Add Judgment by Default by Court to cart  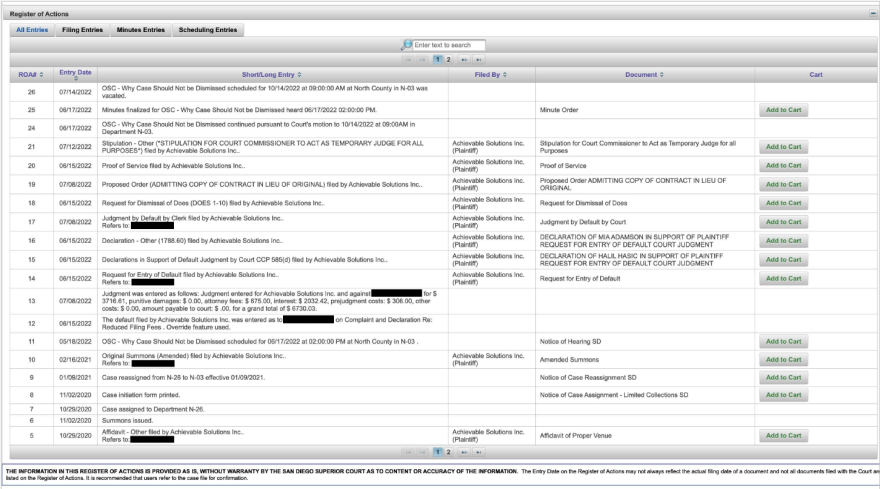[x=783, y=222]
